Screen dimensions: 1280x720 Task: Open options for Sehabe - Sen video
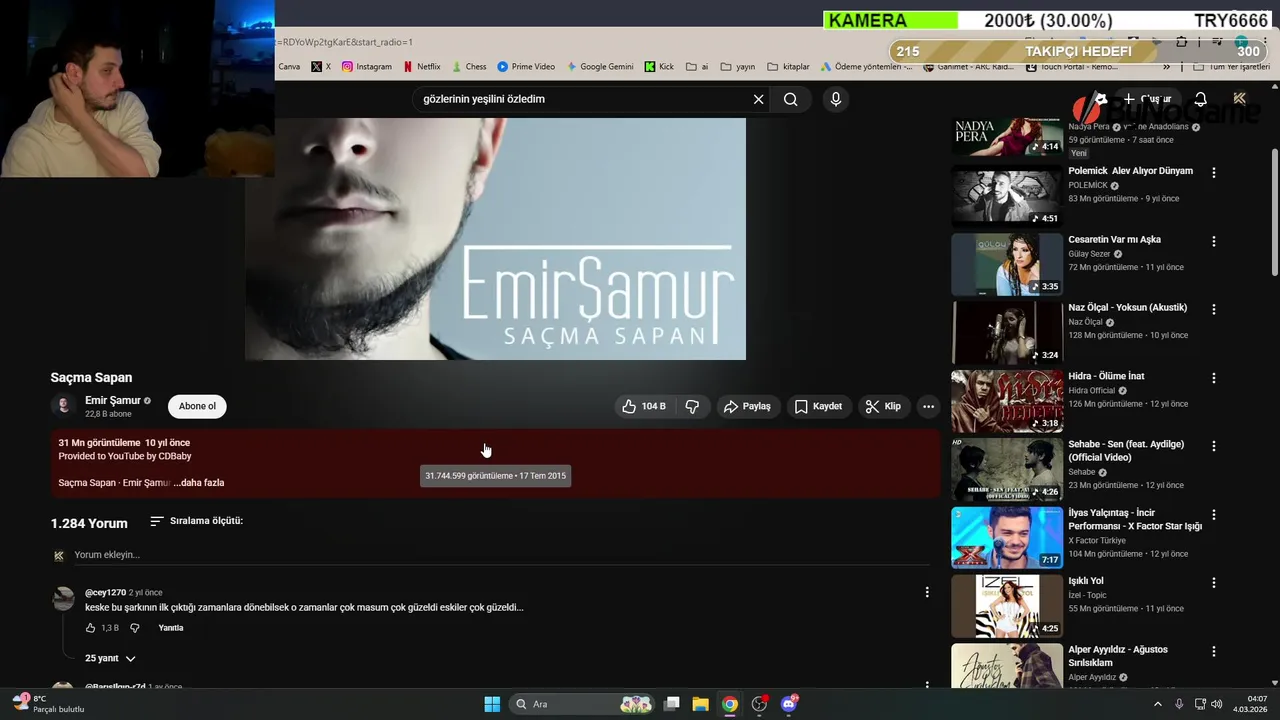pyautogui.click(x=1214, y=447)
